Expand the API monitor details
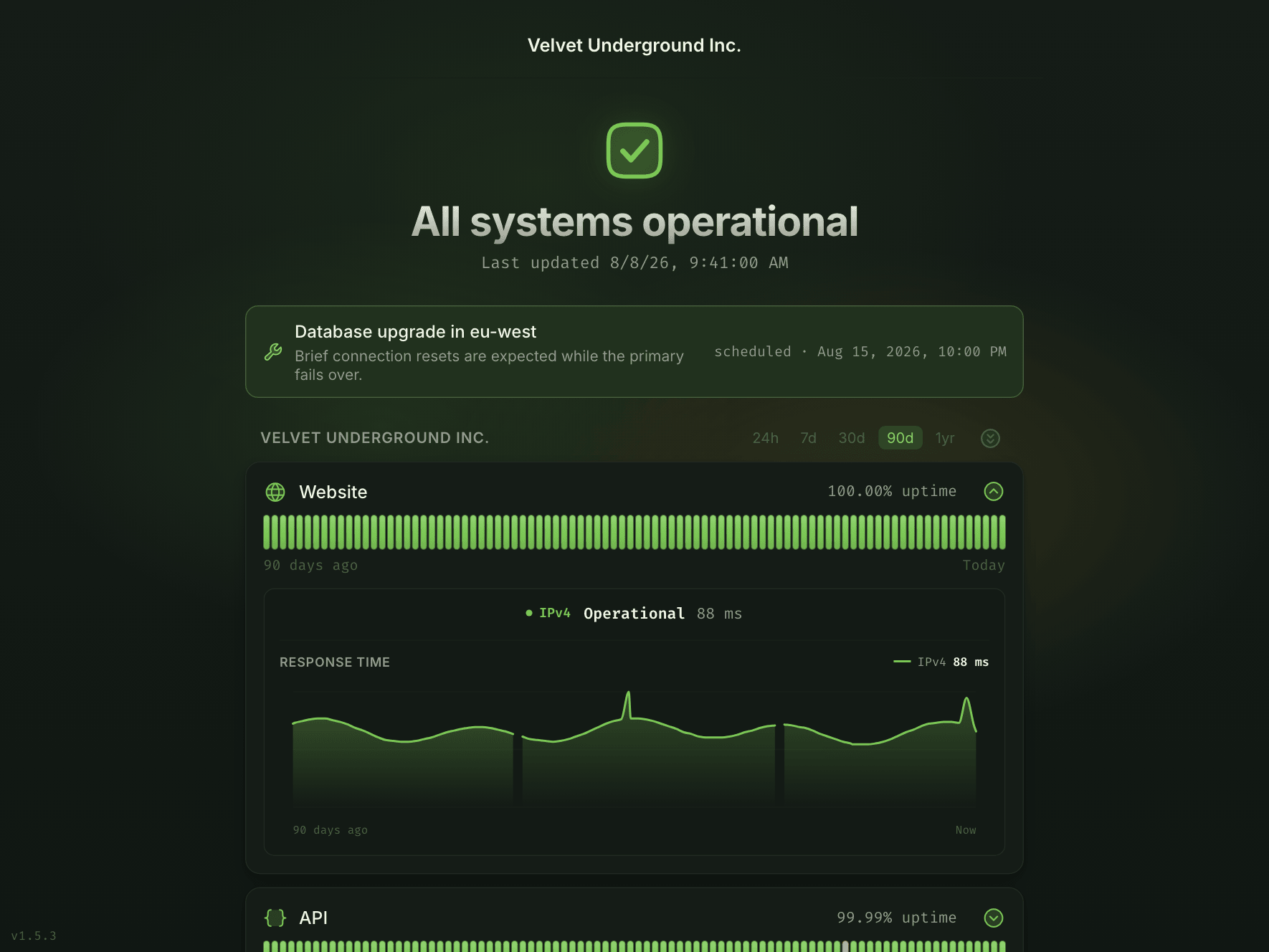 [994, 918]
